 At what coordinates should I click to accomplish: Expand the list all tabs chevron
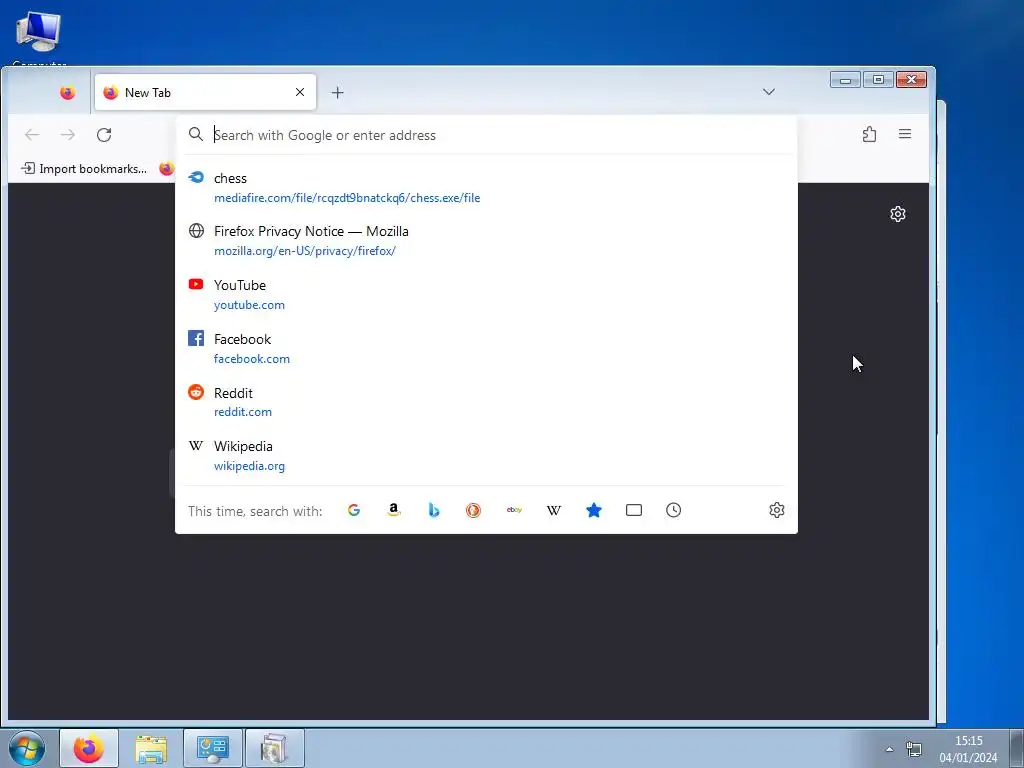(769, 92)
